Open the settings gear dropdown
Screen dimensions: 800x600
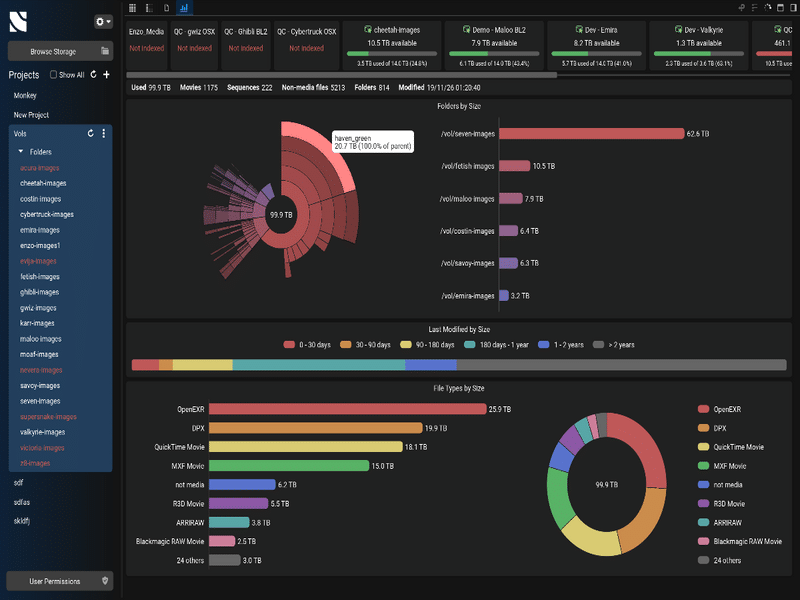(102, 21)
